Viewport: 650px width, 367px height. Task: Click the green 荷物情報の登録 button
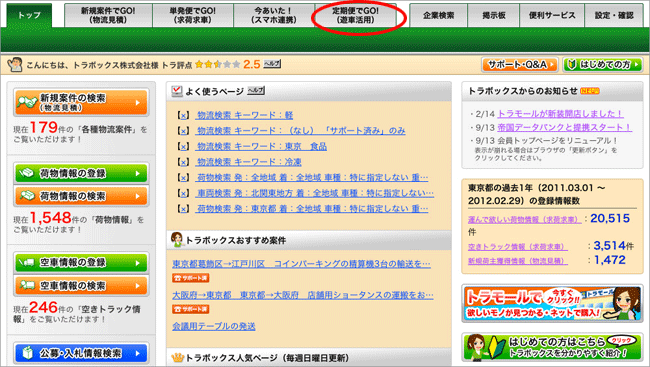81,173
